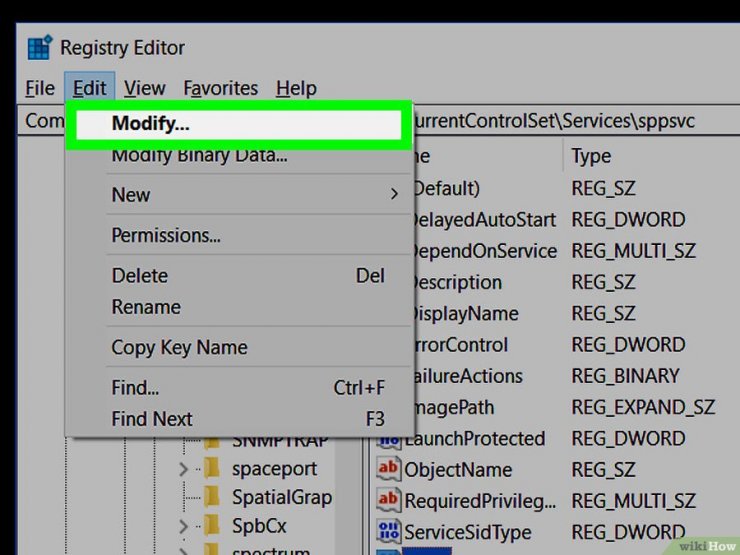Image resolution: width=740 pixels, height=555 pixels.
Task: Click REG_MULTI_SZ type of DependOnService
Action: (633, 251)
